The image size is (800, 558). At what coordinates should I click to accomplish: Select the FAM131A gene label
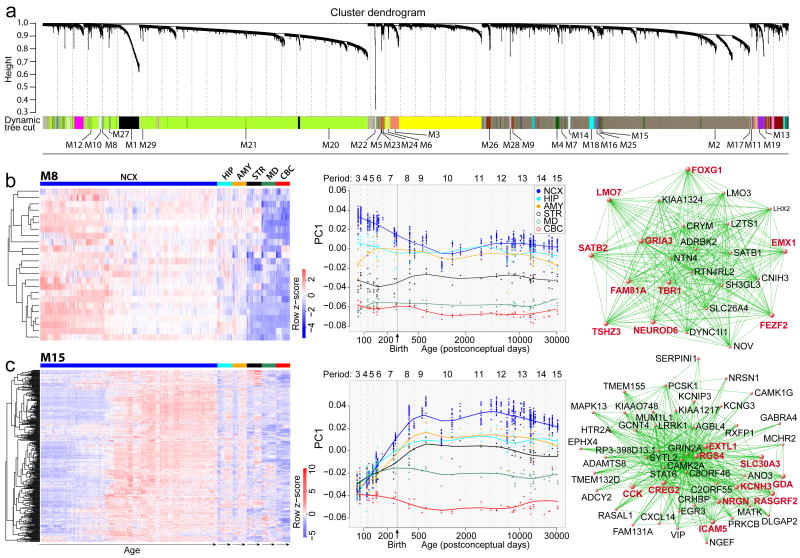click(x=633, y=532)
